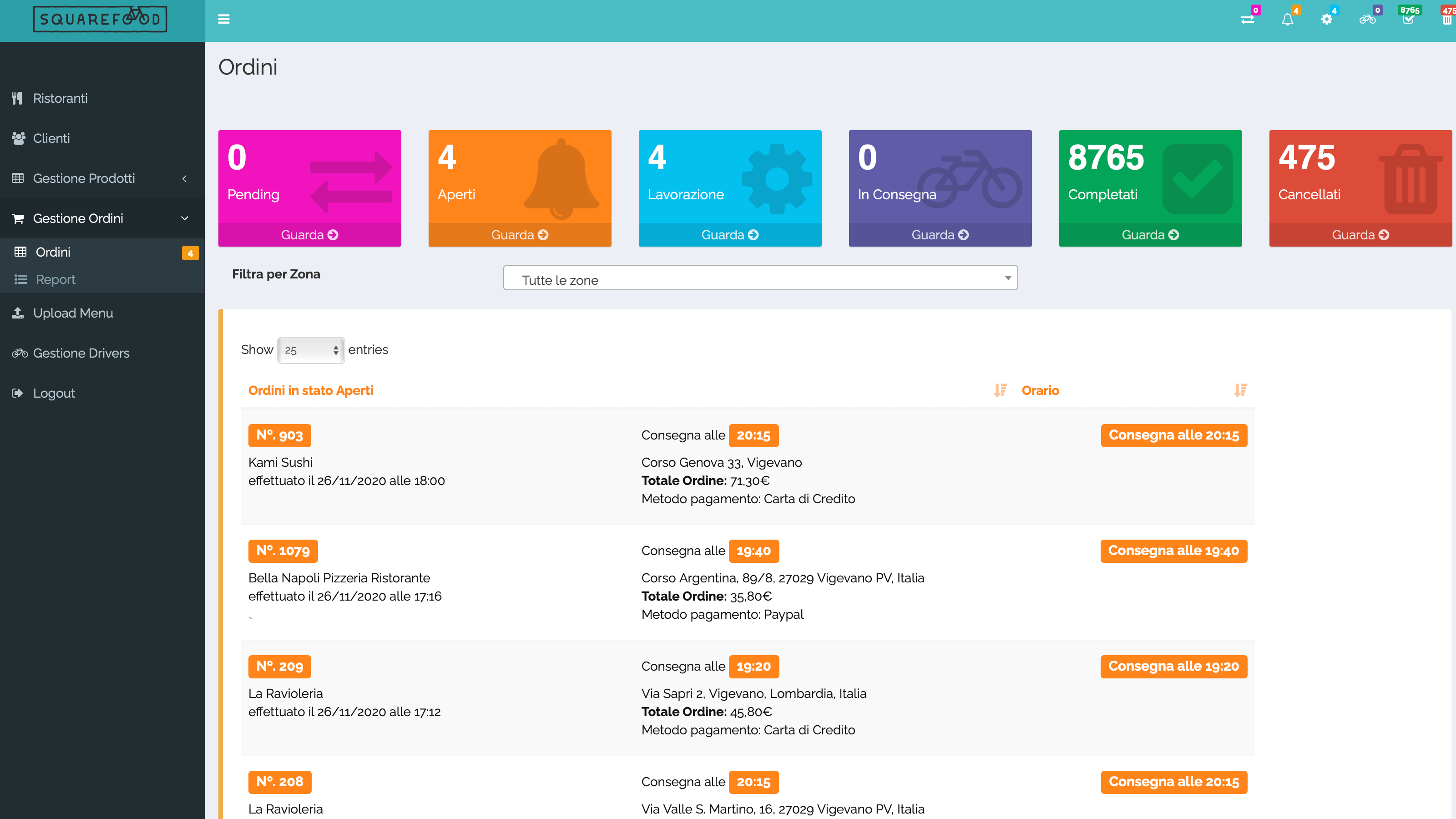Screen dimensions: 1456x819
Task: Open Ristoranti in the sidebar
Action: tap(61, 98)
